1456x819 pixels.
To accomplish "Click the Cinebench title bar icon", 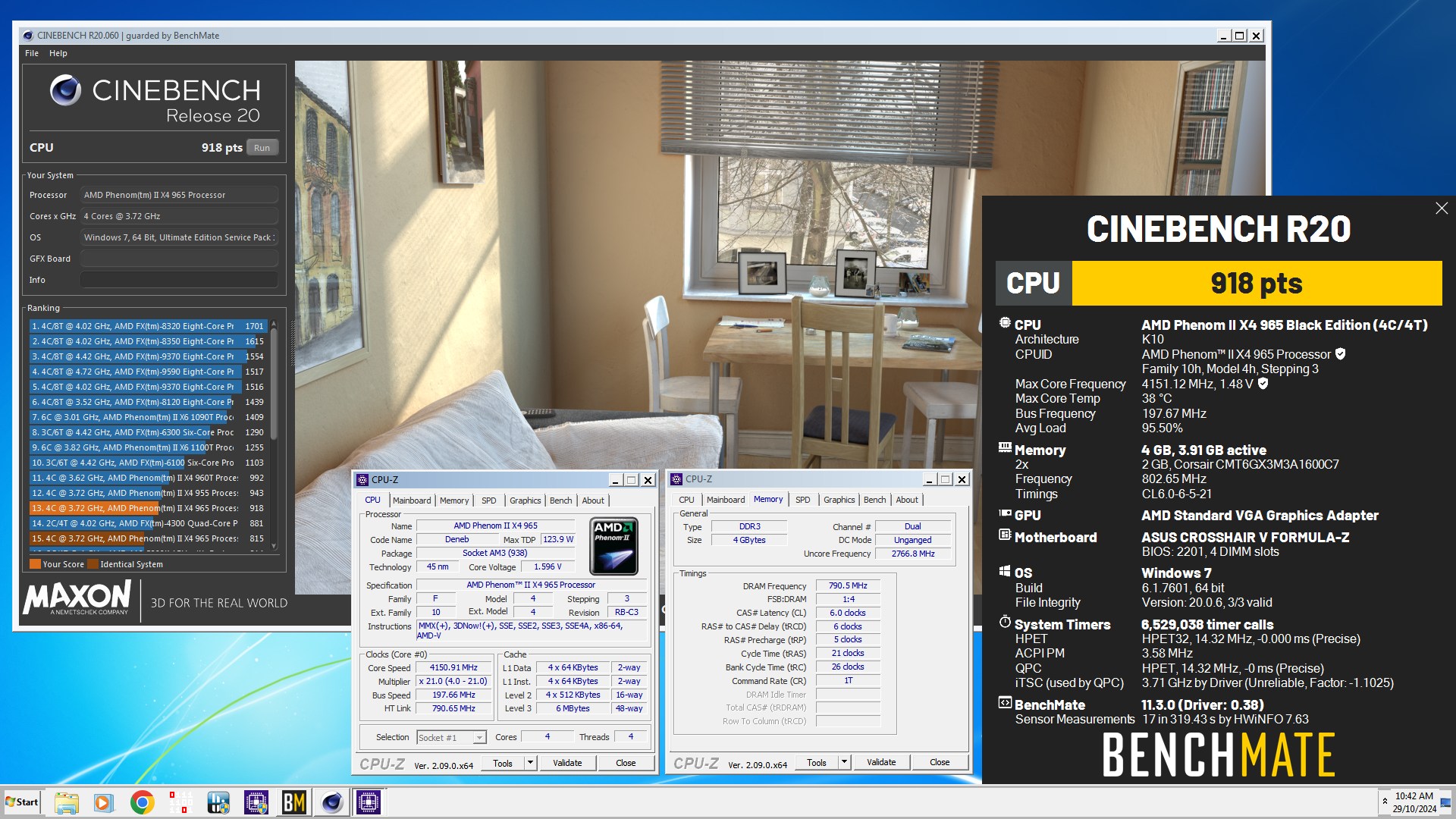I will coord(28,36).
